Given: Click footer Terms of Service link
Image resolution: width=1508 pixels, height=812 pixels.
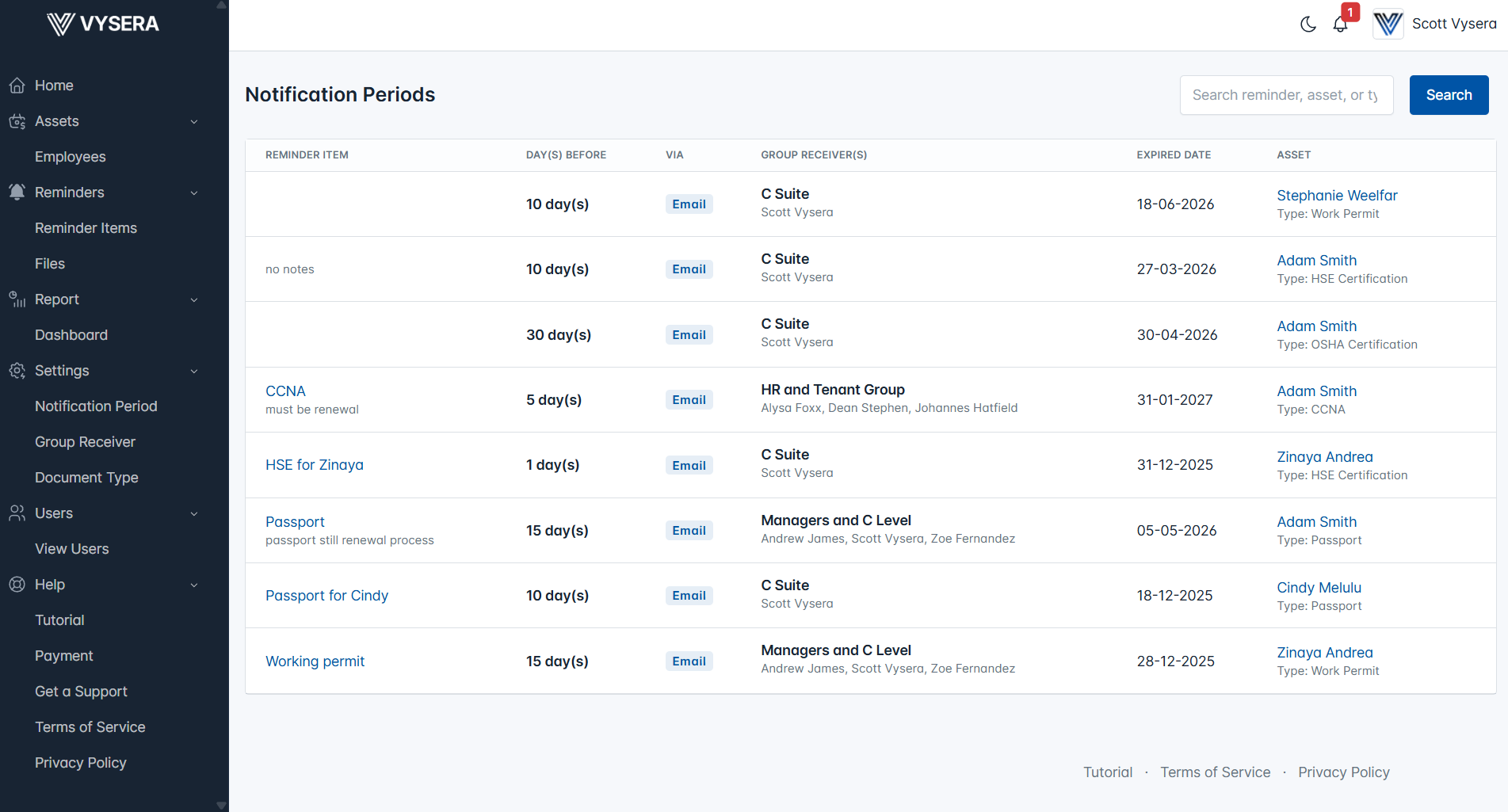Looking at the screenshot, I should (x=1215, y=772).
